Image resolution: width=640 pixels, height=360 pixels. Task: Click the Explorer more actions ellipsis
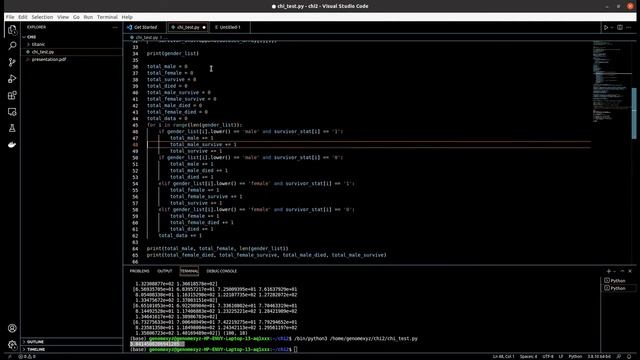[x=115, y=27]
